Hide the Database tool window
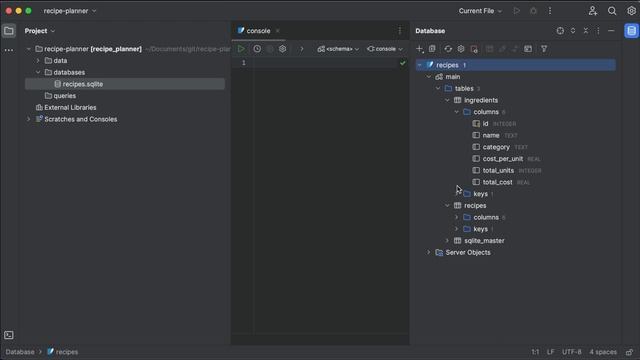The image size is (640, 360). click(x=611, y=31)
